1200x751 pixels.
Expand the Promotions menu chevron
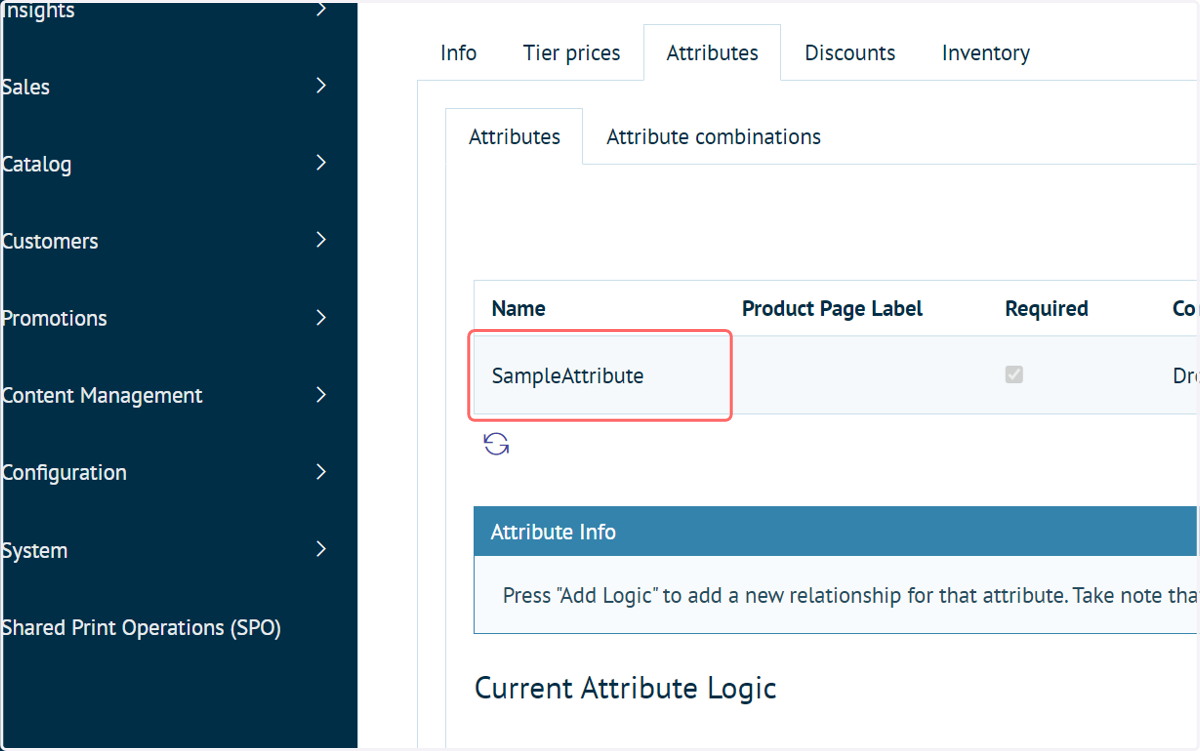click(321, 318)
